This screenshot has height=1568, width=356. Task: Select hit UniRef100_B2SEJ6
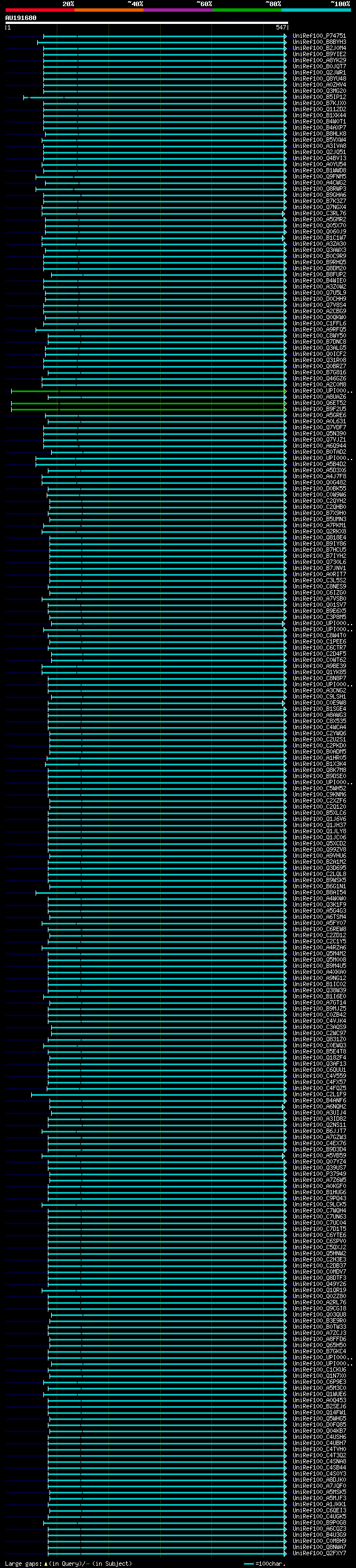pos(319,1406)
